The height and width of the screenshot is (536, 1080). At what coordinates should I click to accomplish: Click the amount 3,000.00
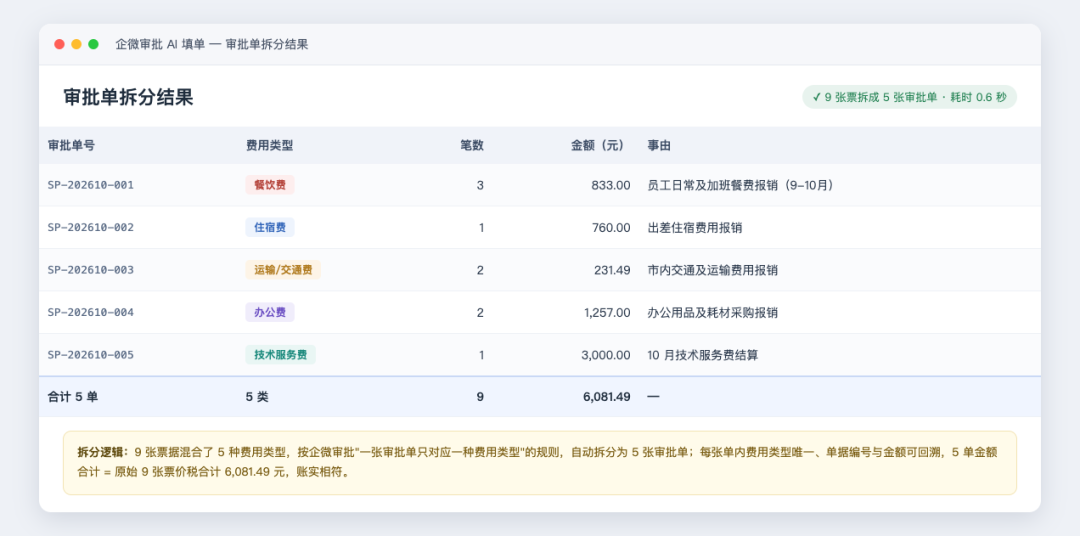606,355
